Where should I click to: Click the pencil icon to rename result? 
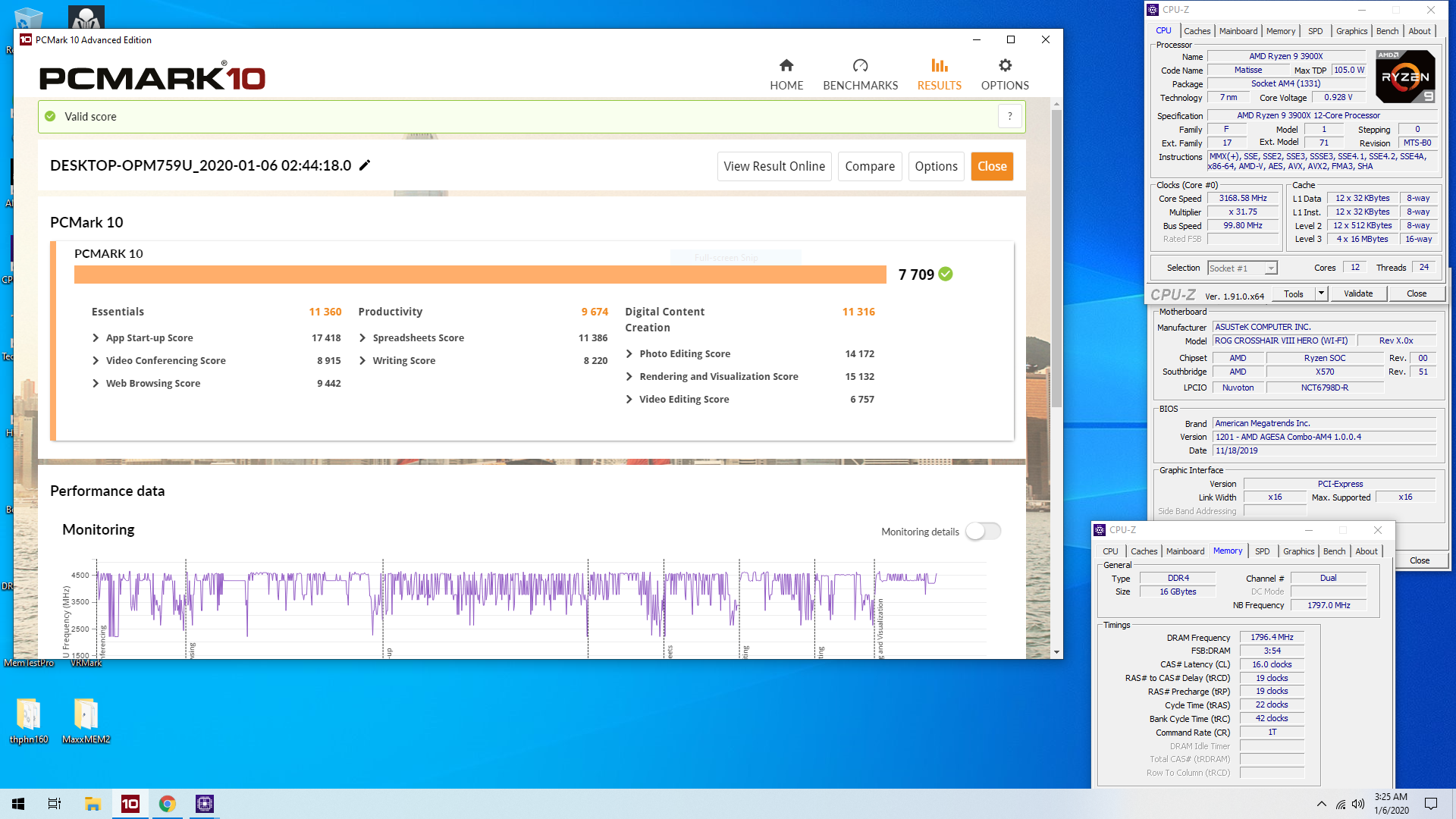pos(365,165)
